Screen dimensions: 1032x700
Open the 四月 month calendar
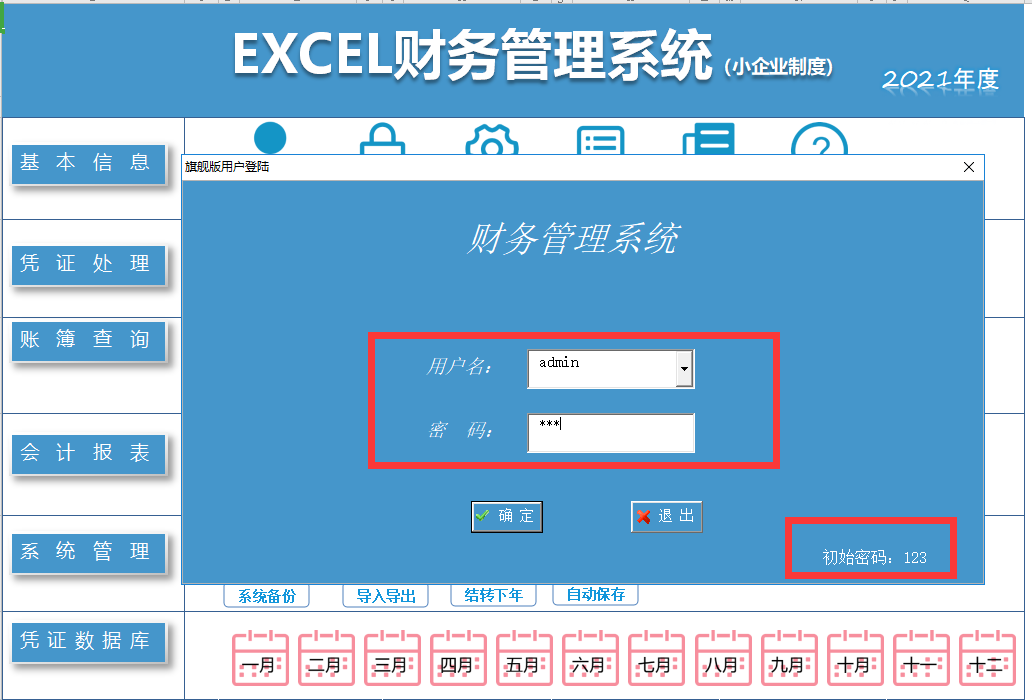point(458,659)
